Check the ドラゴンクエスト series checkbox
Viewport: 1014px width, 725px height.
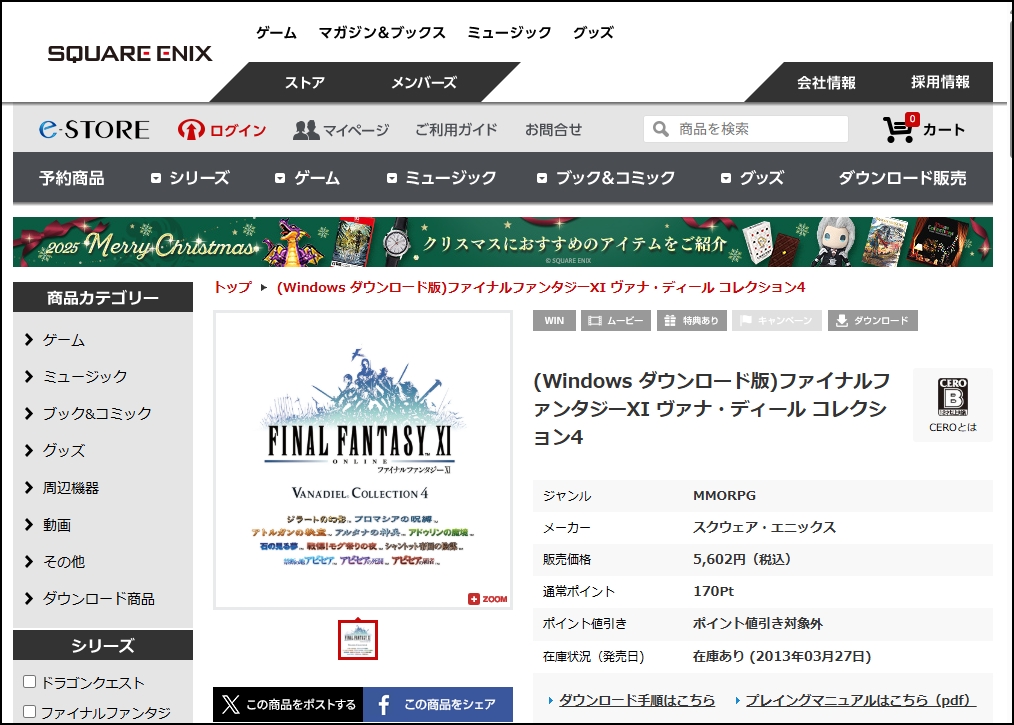pos(30,682)
